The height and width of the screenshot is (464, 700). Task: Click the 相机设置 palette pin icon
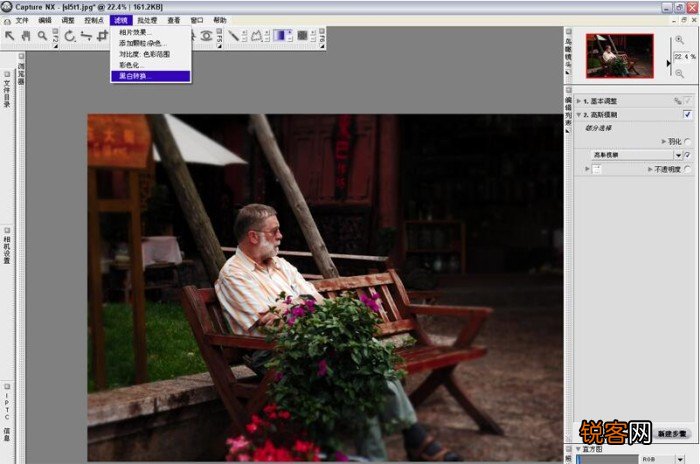coord(7,230)
